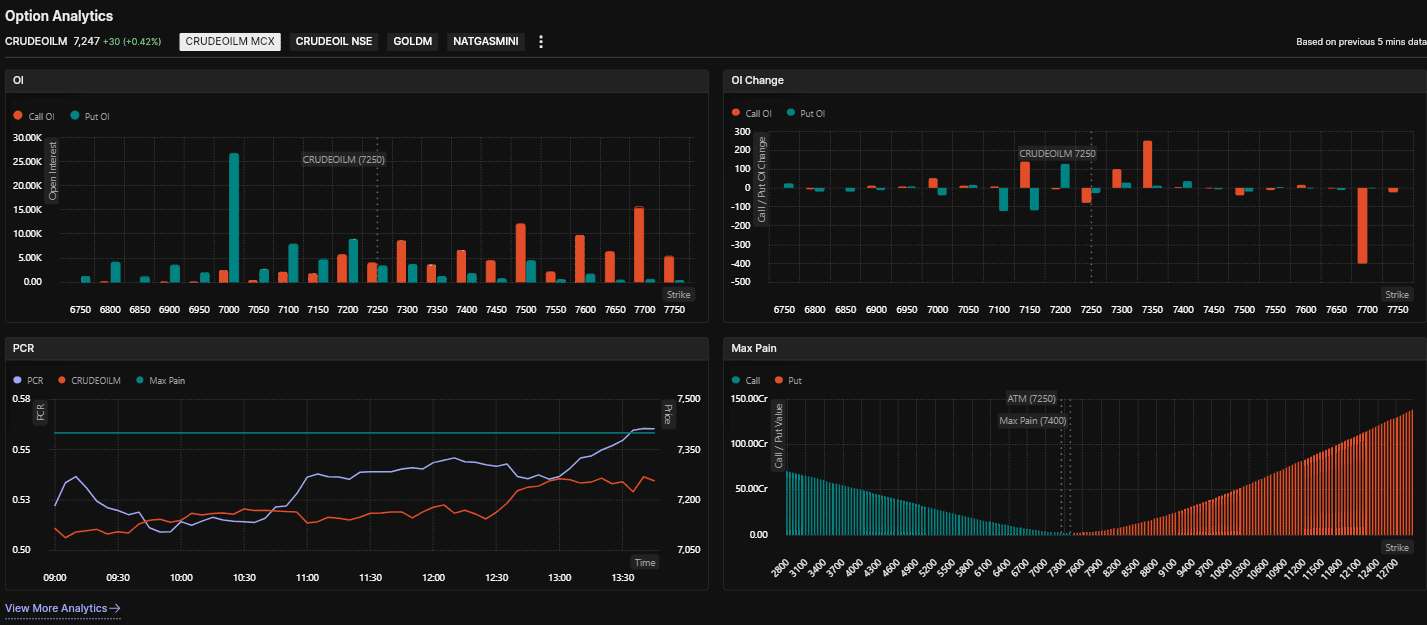Switch to CRUDEOIL NSE tab
Image resolution: width=1427 pixels, height=625 pixels.
point(334,42)
